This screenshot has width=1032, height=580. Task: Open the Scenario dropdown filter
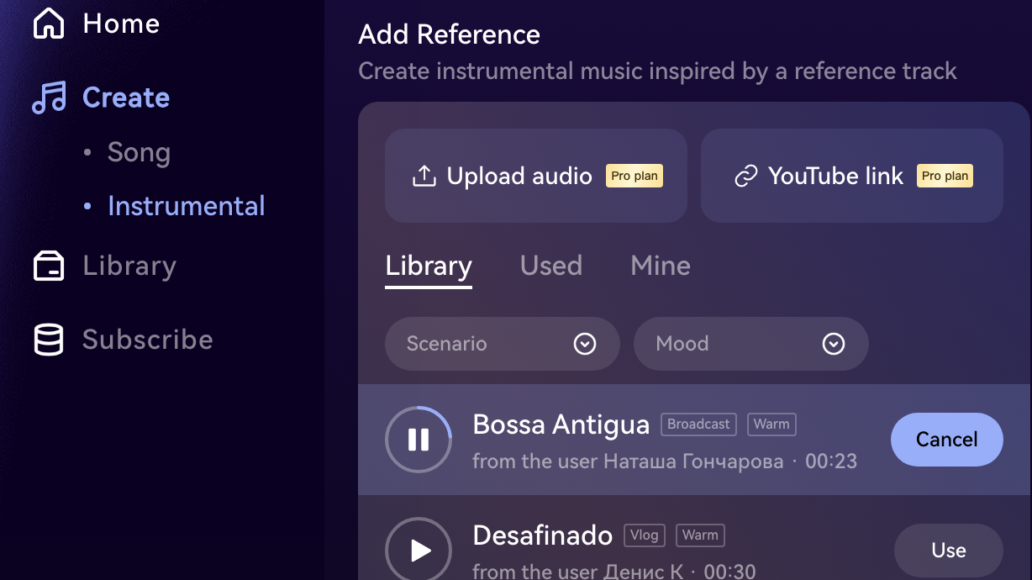502,344
